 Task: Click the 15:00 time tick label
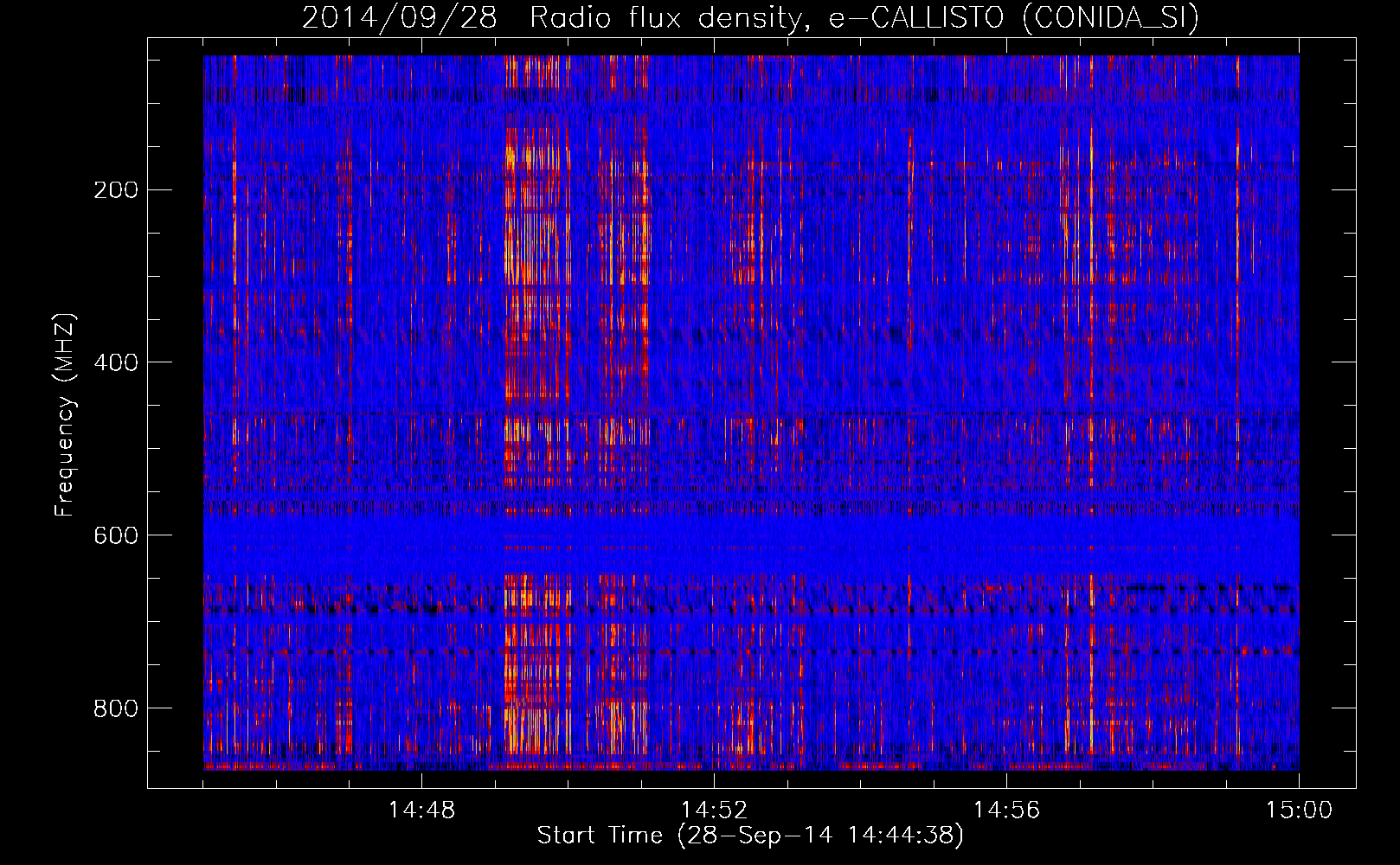[x=1299, y=811]
